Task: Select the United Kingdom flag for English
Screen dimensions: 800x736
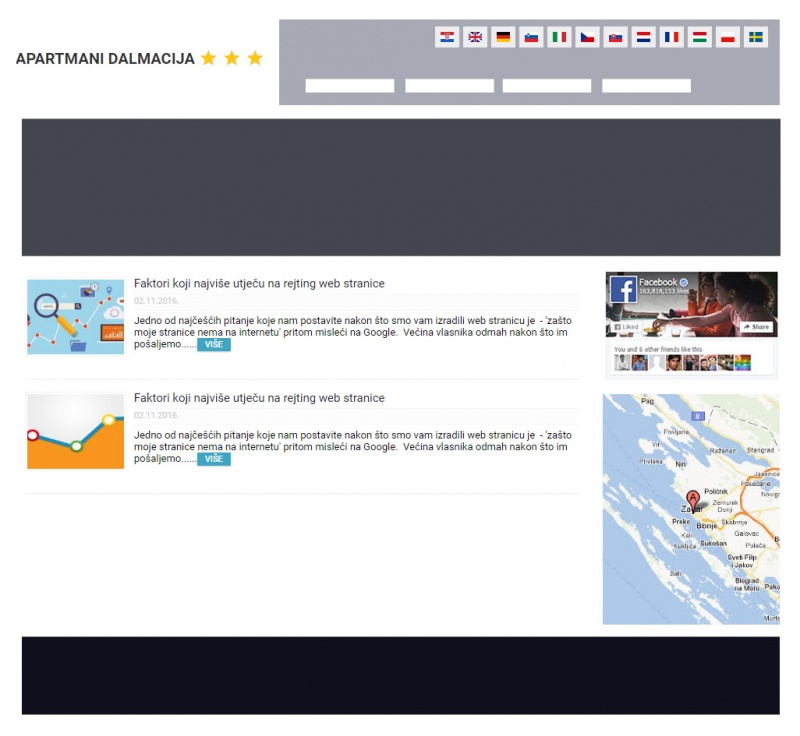Action: click(x=475, y=38)
